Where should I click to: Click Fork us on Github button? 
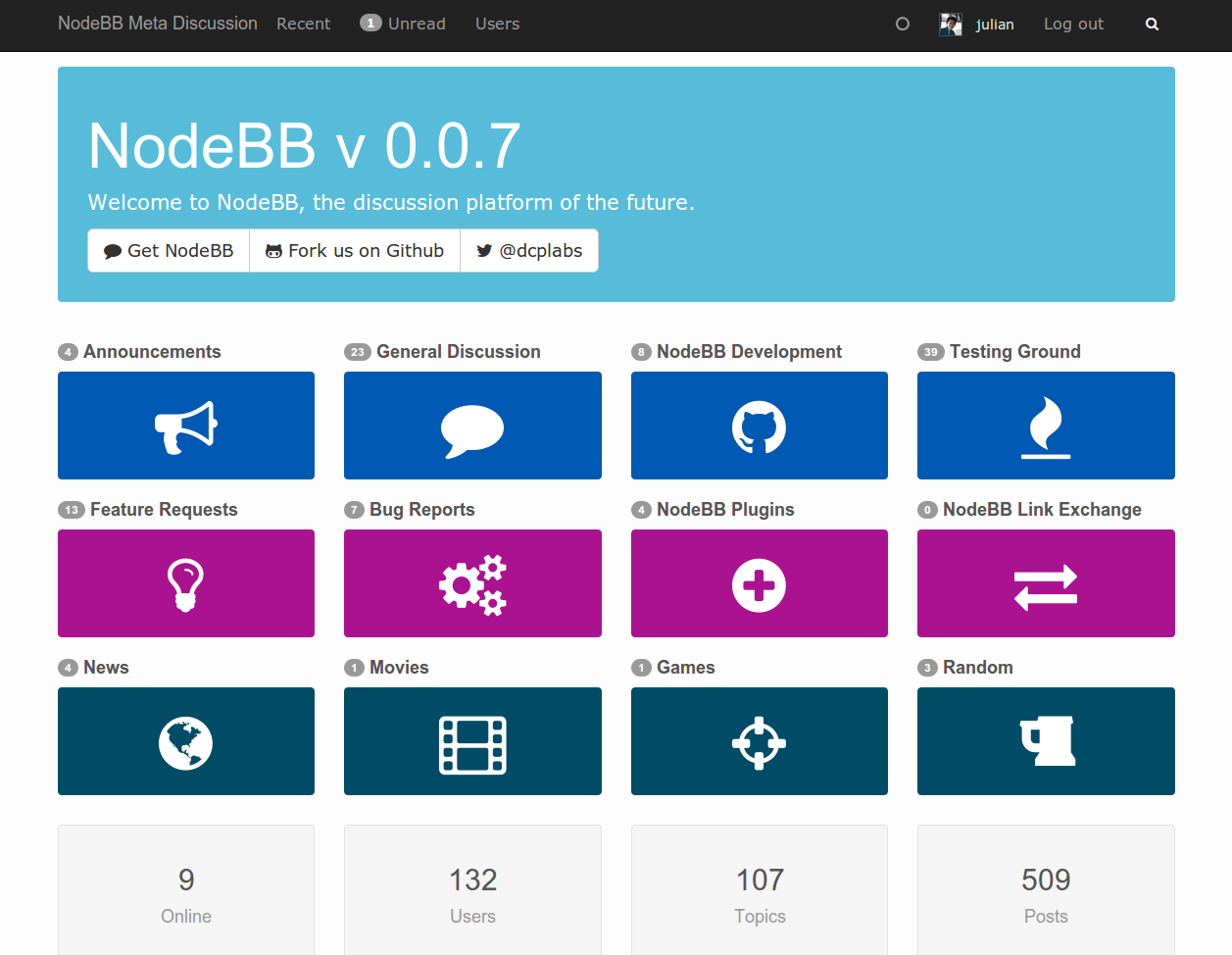pyautogui.click(x=355, y=251)
